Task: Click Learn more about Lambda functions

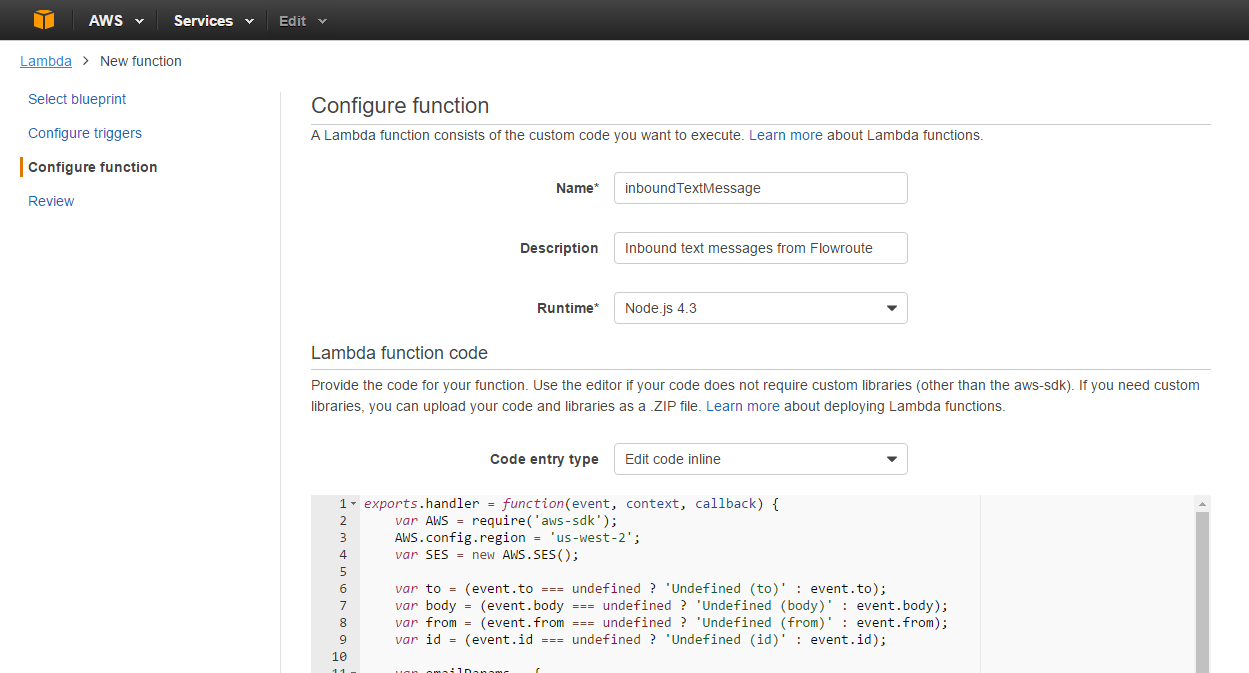Action: 786,135
